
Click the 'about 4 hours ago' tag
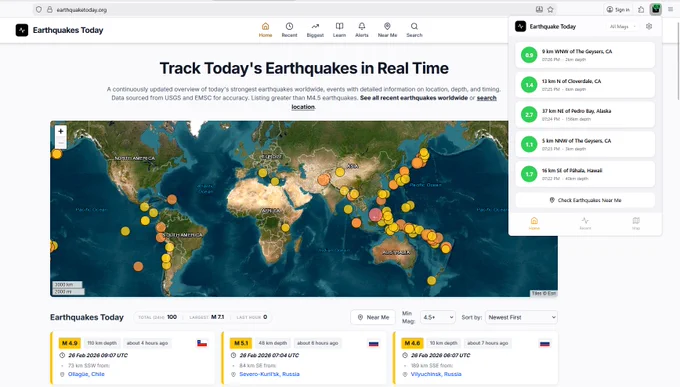(147, 343)
